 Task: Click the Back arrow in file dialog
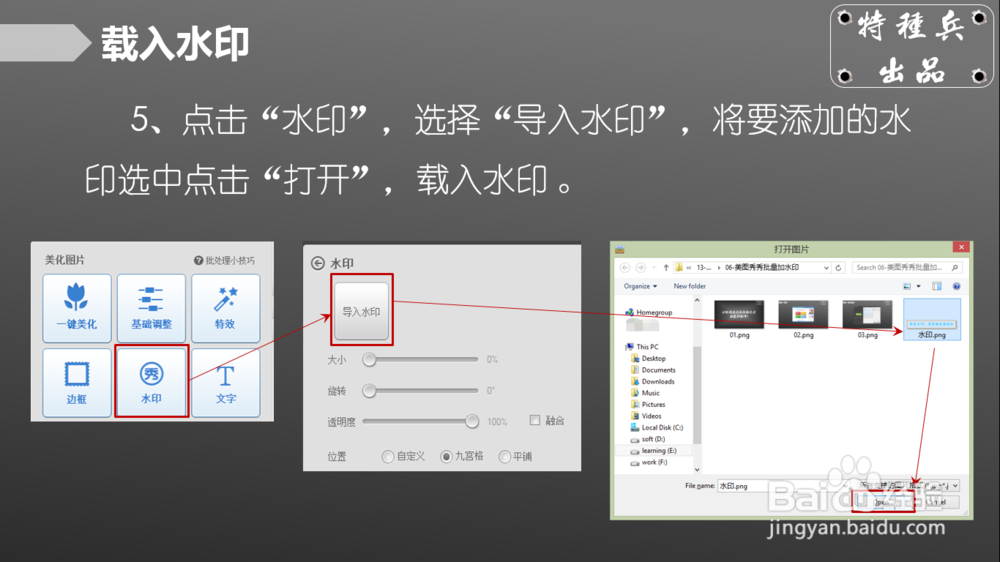[x=625, y=267]
